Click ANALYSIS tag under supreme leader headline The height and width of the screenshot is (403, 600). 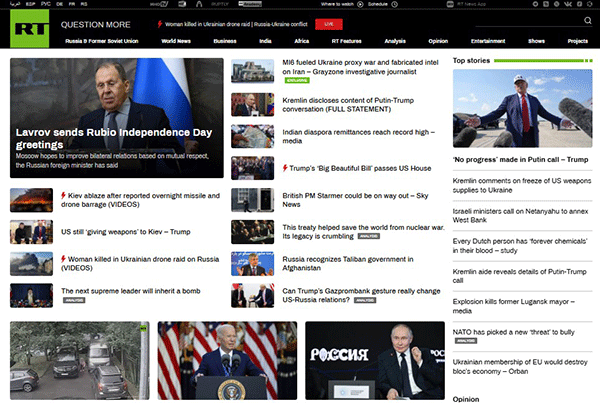coord(74,300)
